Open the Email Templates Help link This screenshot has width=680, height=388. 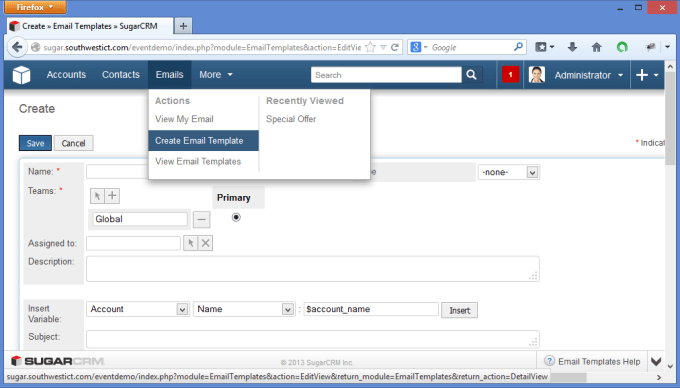[599, 361]
